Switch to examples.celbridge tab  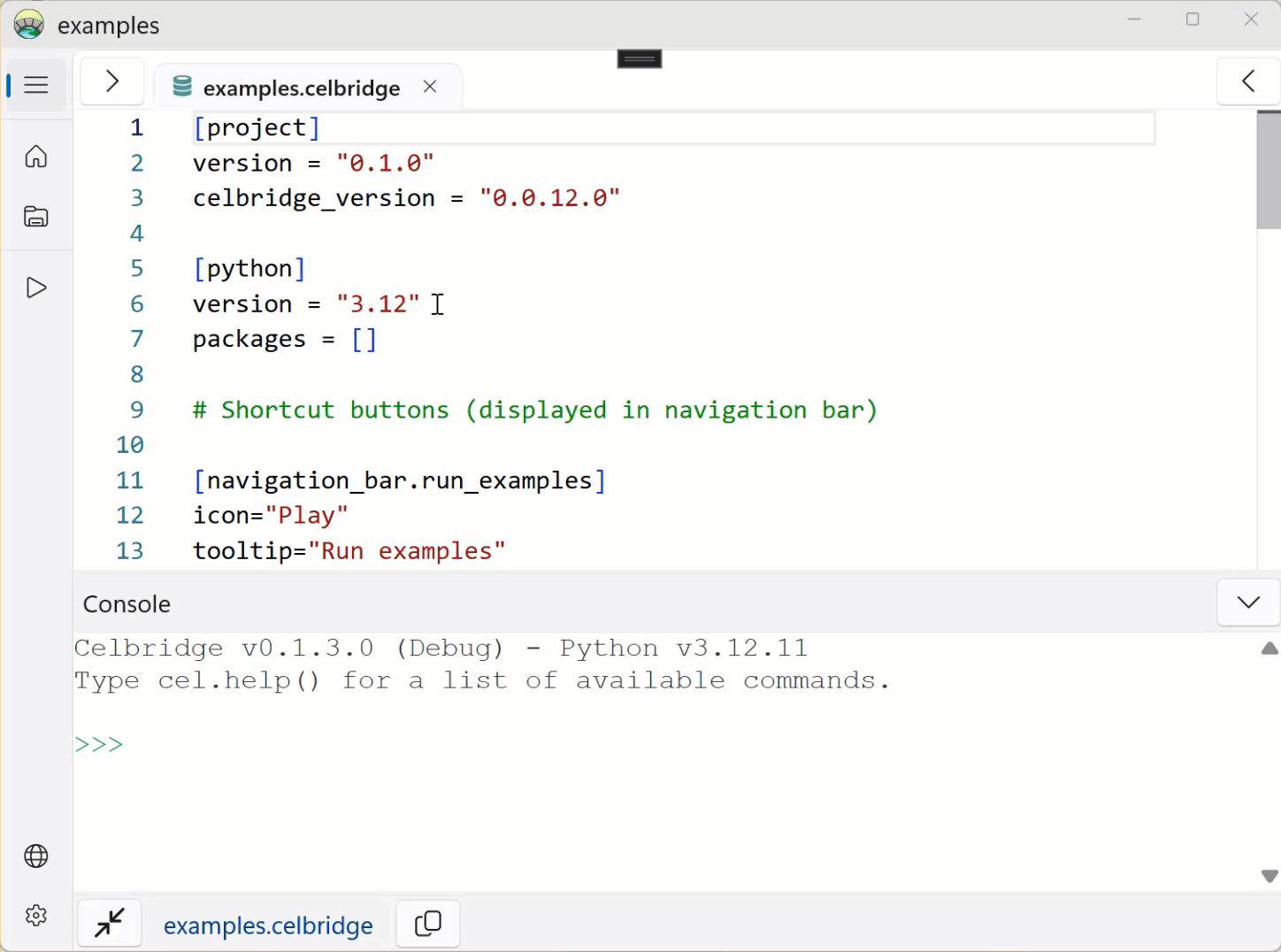(x=302, y=88)
